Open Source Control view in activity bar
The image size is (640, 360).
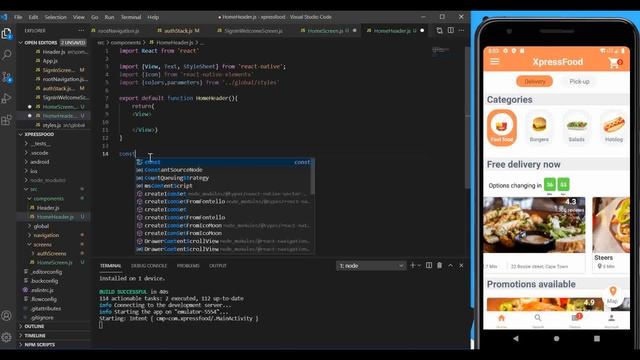(x=7, y=77)
